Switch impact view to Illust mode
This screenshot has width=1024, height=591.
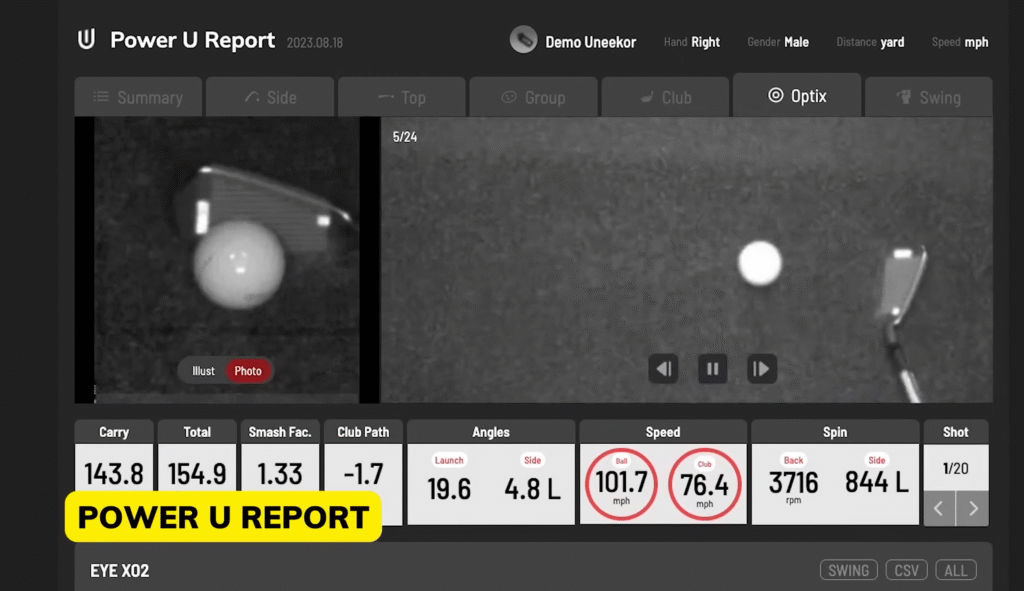point(204,371)
